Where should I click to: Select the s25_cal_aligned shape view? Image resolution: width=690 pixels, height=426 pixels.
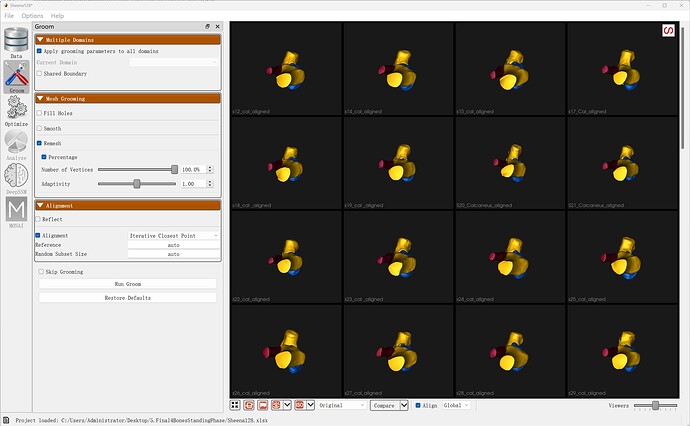623,257
